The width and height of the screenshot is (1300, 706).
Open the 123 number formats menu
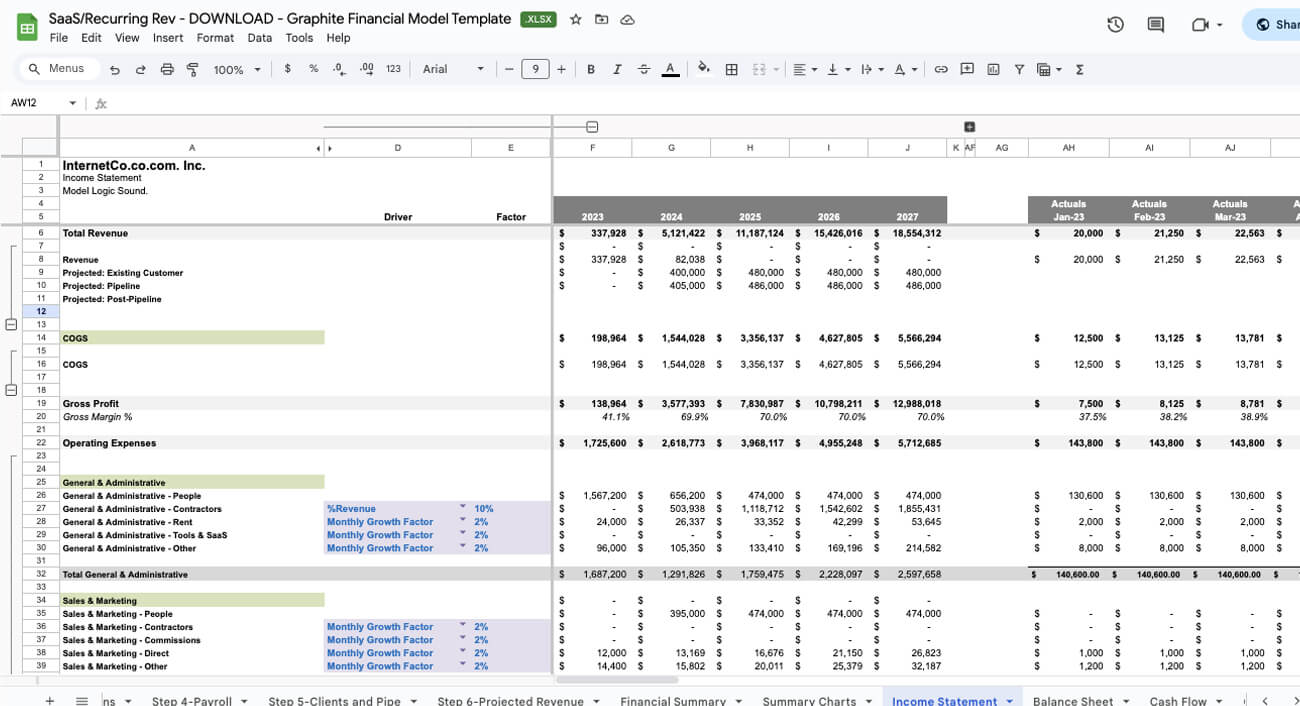[x=393, y=69]
